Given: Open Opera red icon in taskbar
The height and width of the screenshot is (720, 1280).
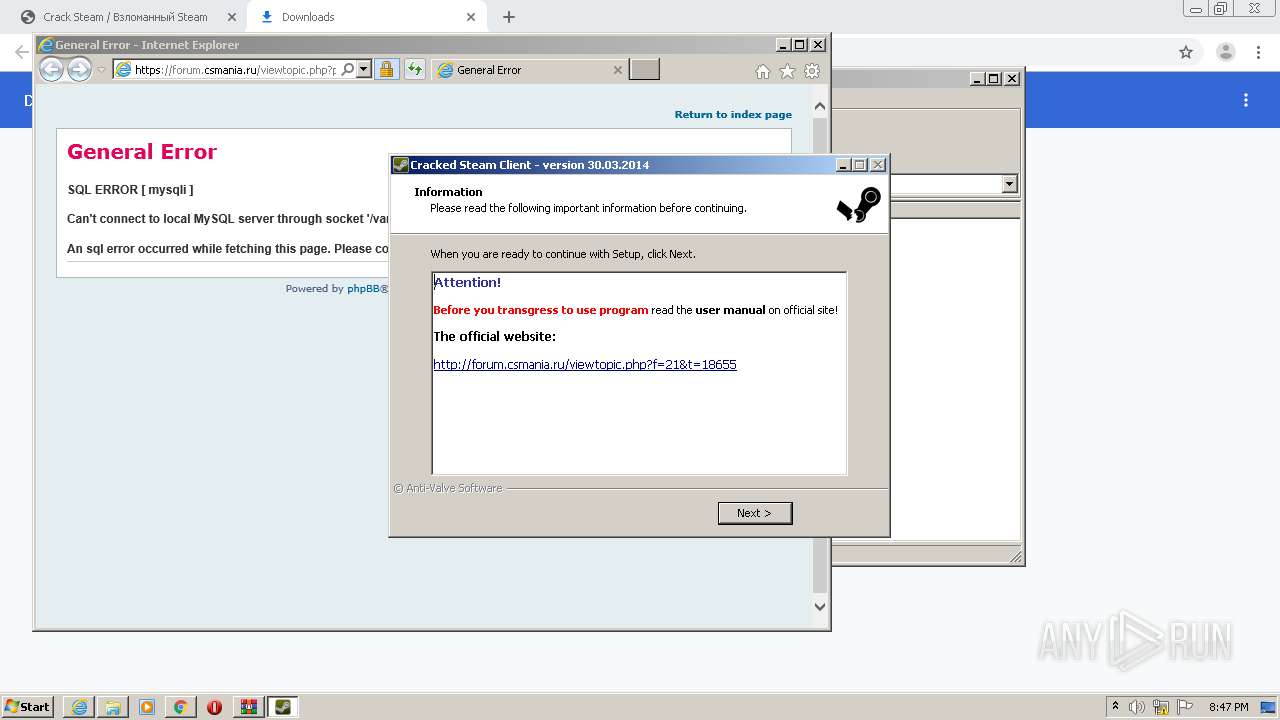Looking at the screenshot, I should pyautogui.click(x=215, y=707).
